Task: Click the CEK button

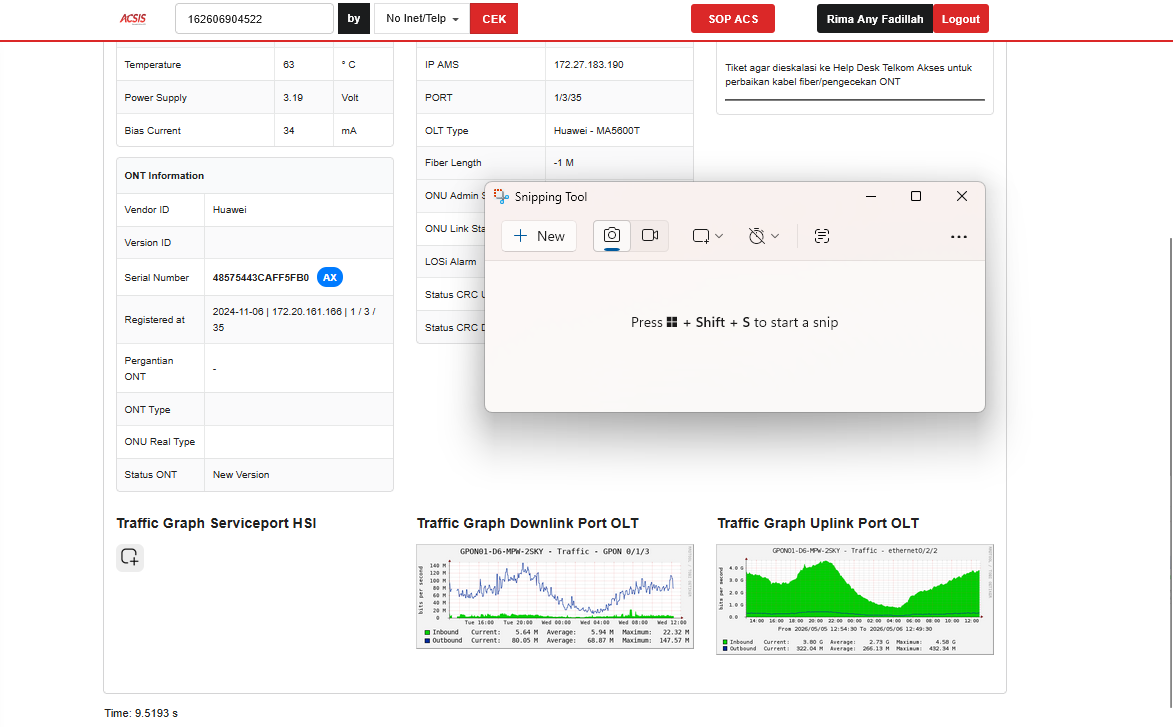Action: [494, 19]
